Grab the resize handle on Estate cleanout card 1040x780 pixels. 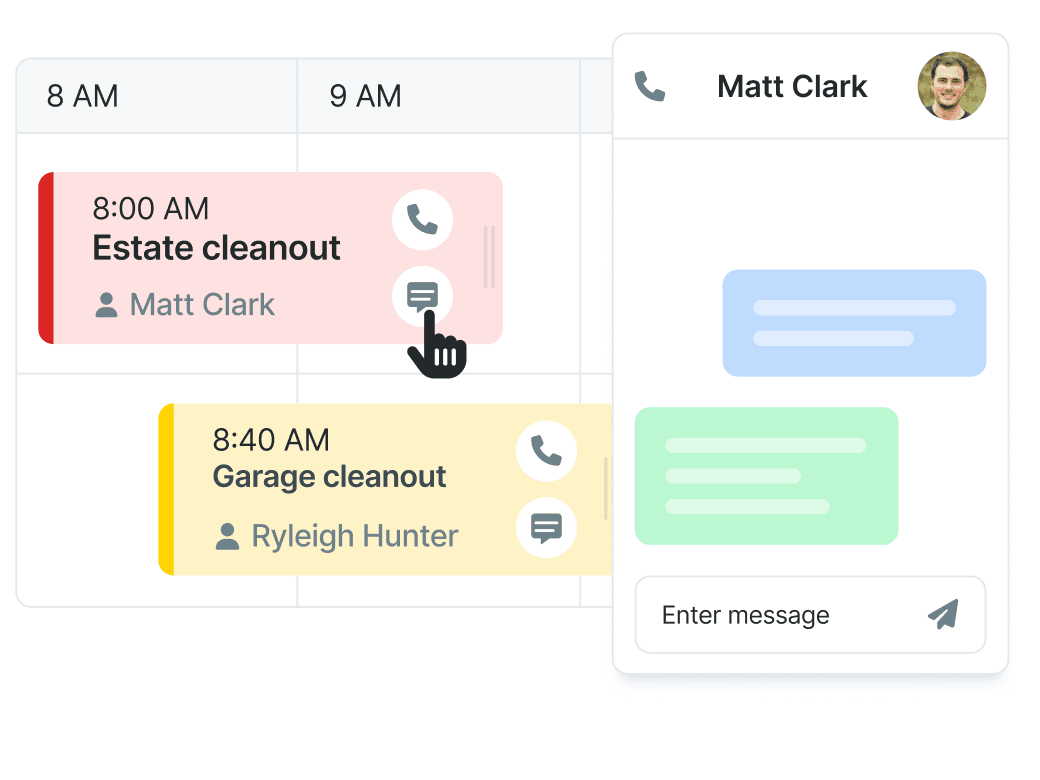(489, 257)
